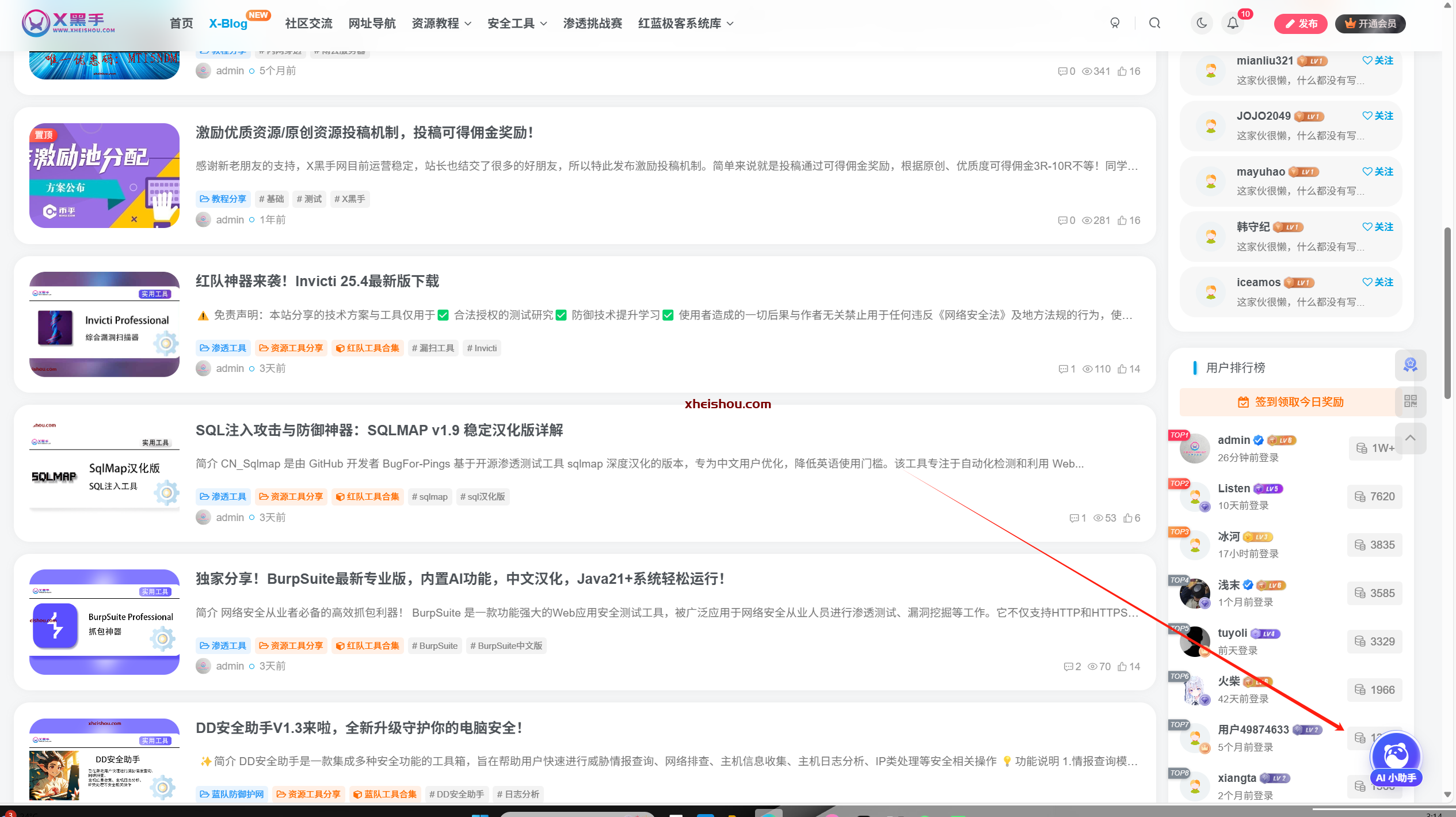1456x817 pixels.
Task: Follow user JOJO2049
Action: click(x=1378, y=116)
